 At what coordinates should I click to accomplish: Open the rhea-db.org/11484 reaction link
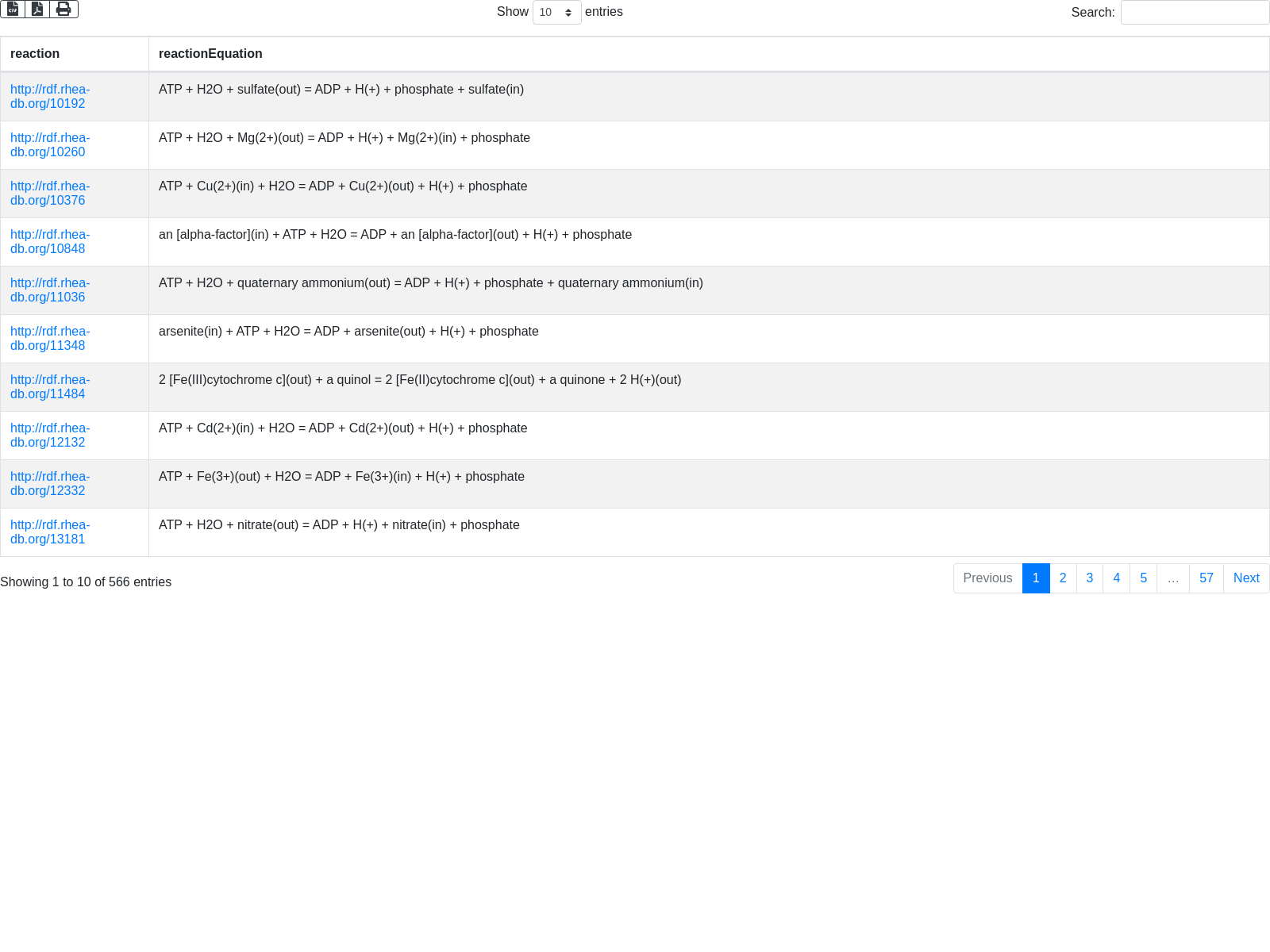49,387
